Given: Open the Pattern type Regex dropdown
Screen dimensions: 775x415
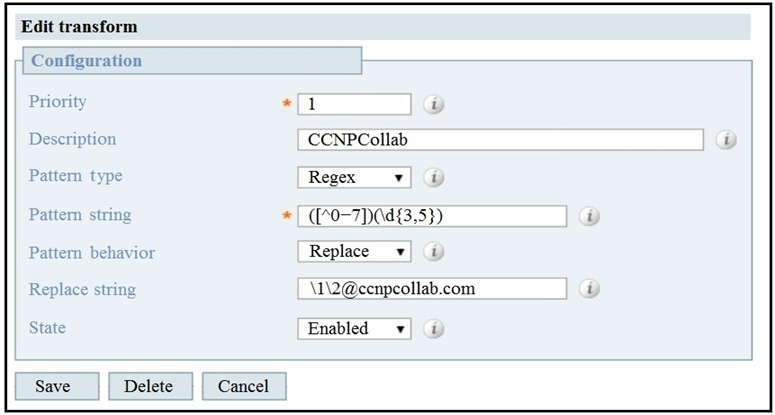Looking at the screenshot, I should tap(354, 178).
